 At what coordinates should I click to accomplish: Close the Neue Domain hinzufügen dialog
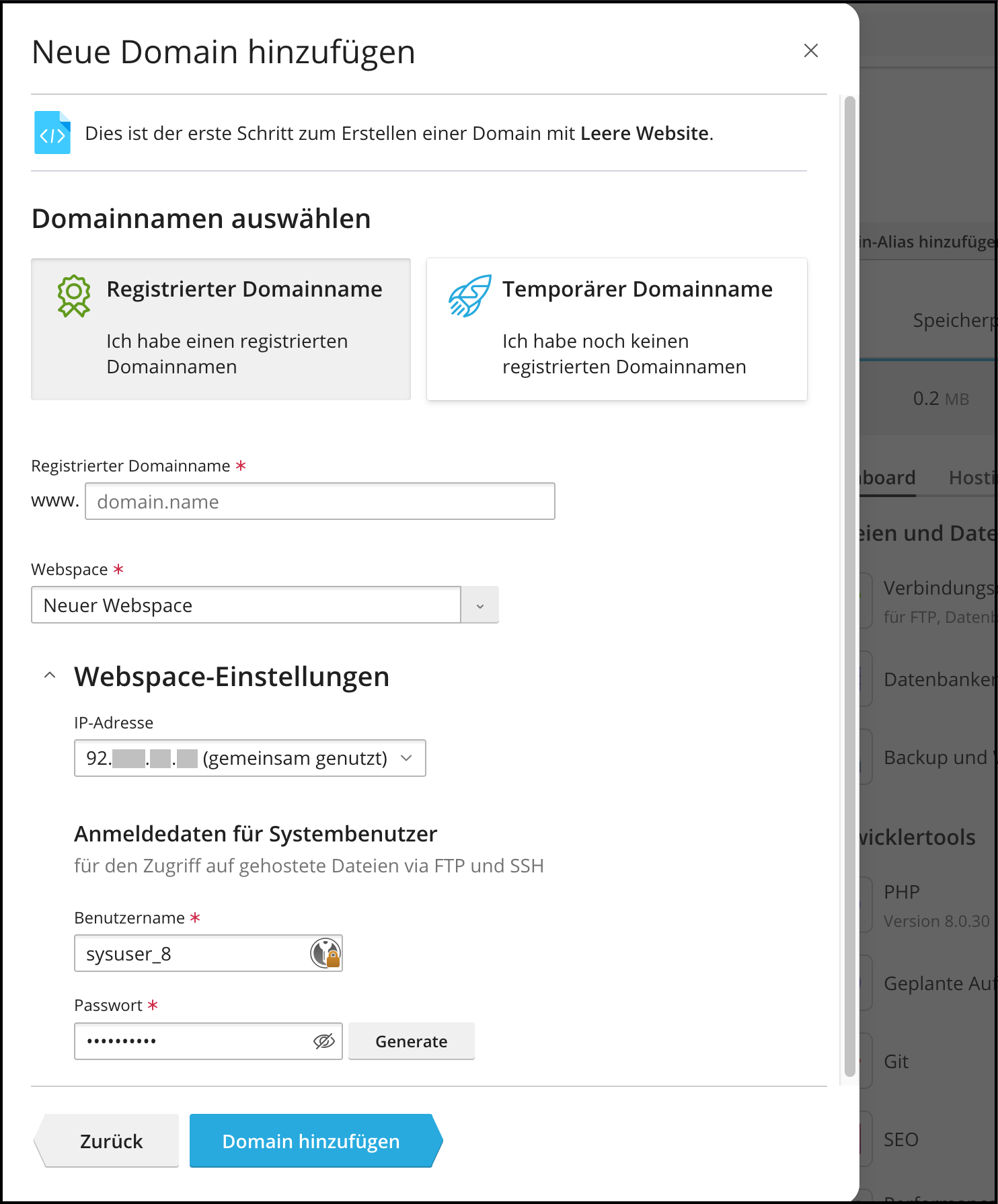coord(810,51)
